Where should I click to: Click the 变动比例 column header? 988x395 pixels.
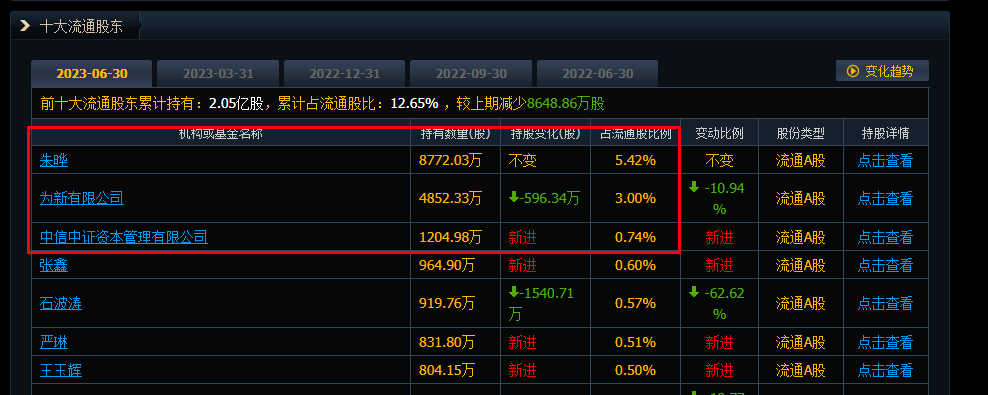tap(720, 134)
